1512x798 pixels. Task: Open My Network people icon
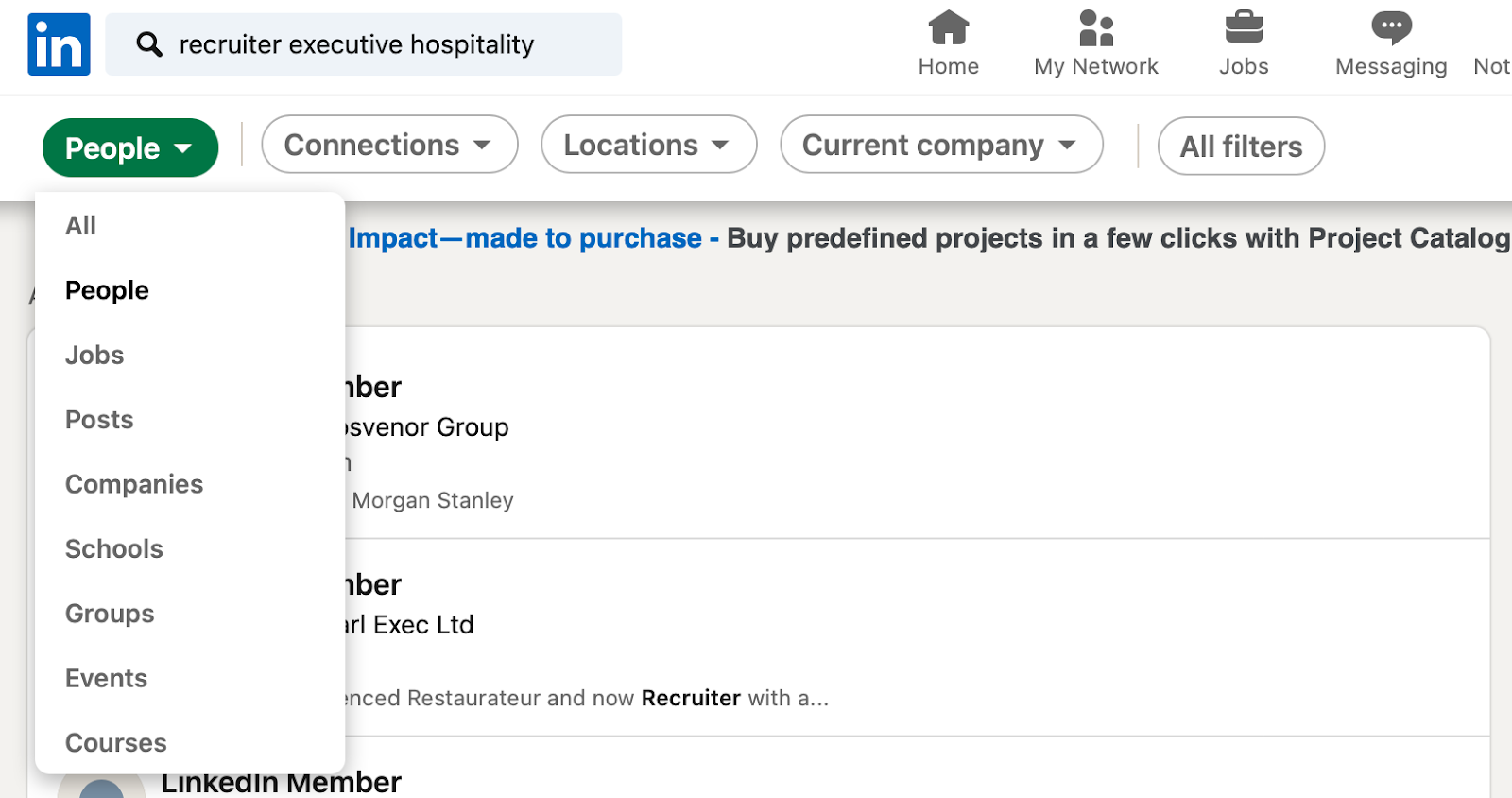click(x=1095, y=28)
